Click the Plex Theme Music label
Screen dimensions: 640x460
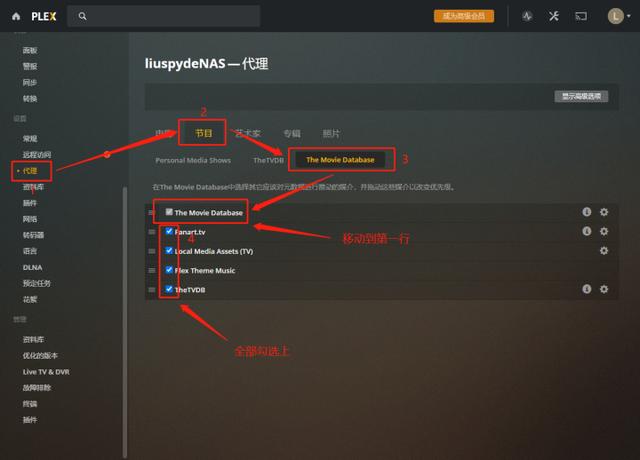click(x=204, y=270)
